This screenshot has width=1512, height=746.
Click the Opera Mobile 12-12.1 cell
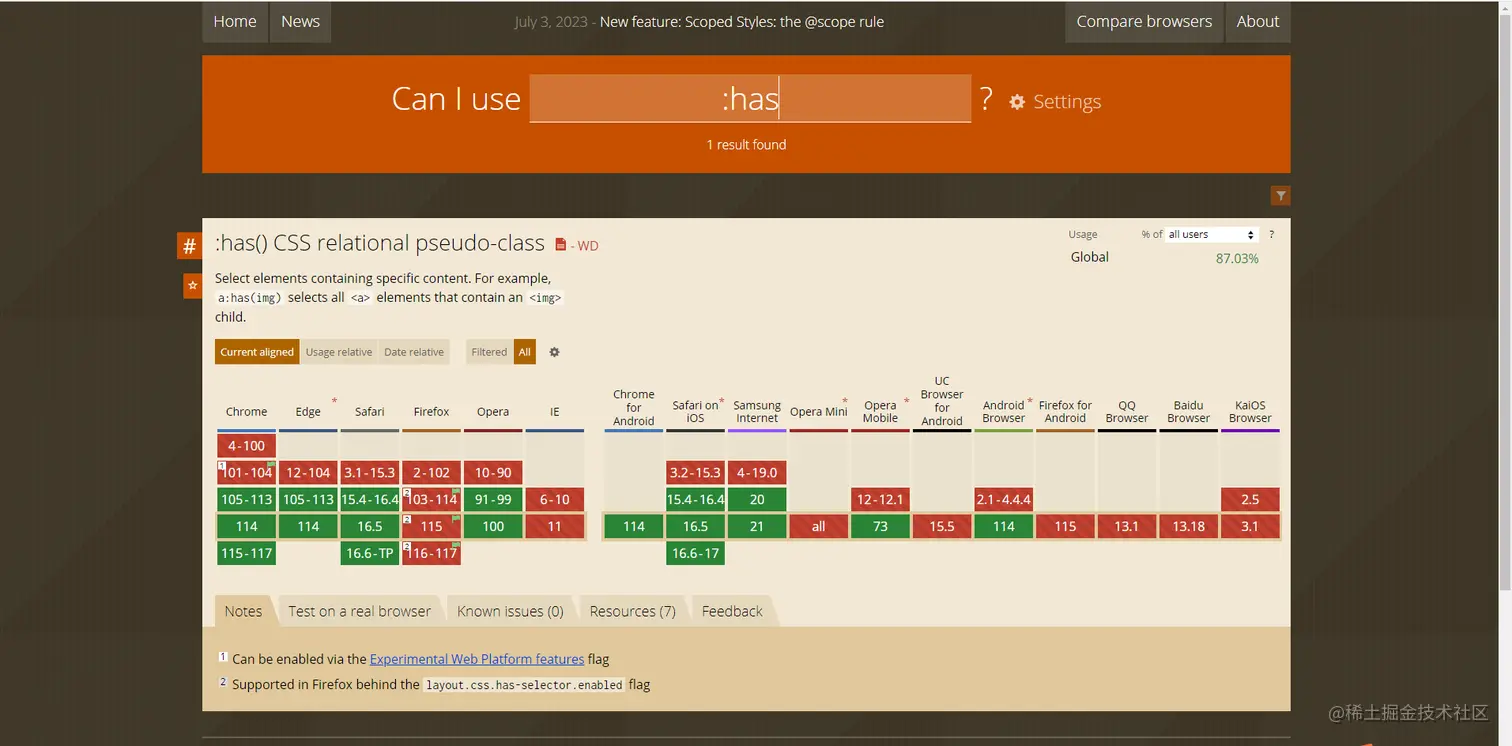(x=880, y=499)
